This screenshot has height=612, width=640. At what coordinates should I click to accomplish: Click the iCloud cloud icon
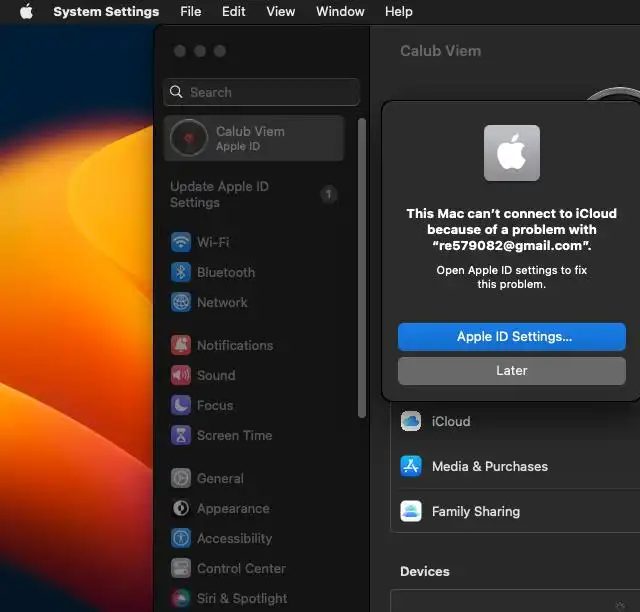tap(411, 421)
